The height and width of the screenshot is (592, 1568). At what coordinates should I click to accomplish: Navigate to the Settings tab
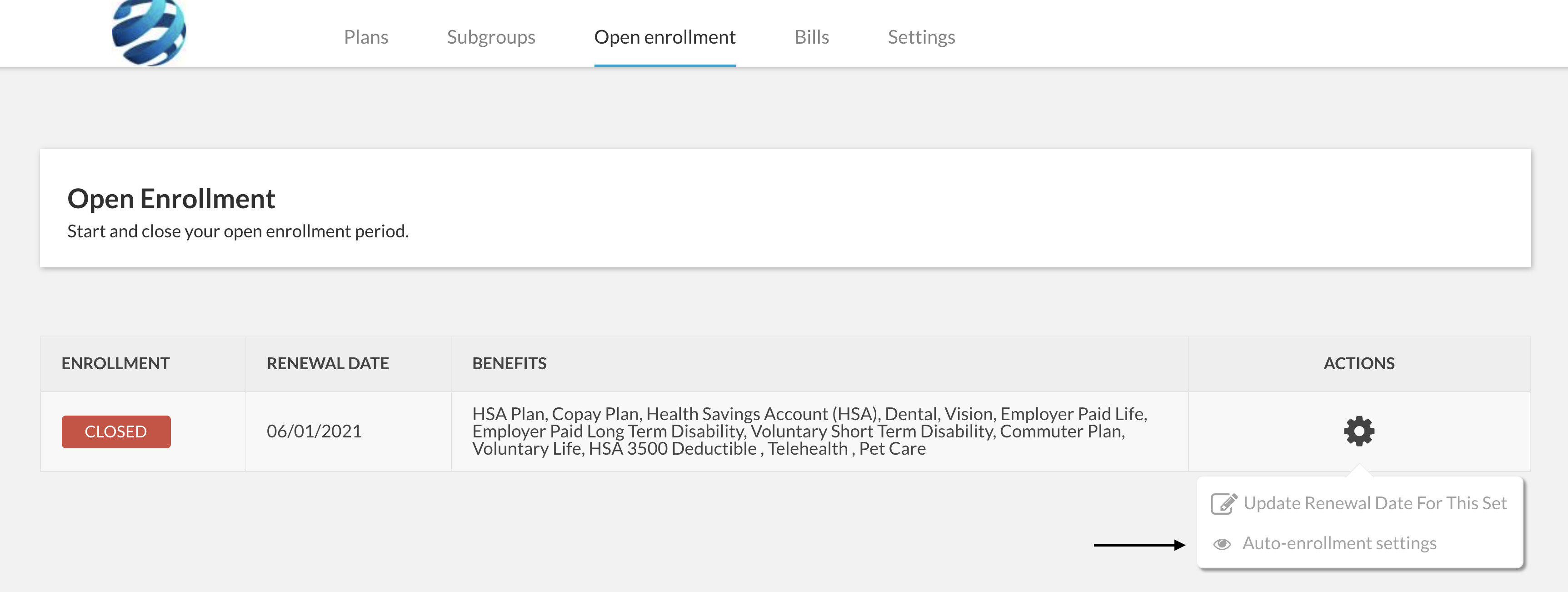coord(921,37)
